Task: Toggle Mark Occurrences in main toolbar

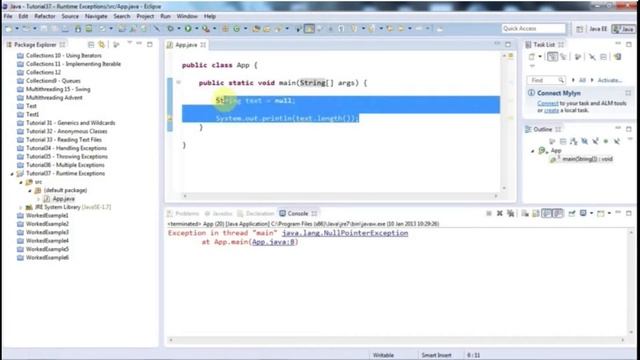Action: (309, 29)
